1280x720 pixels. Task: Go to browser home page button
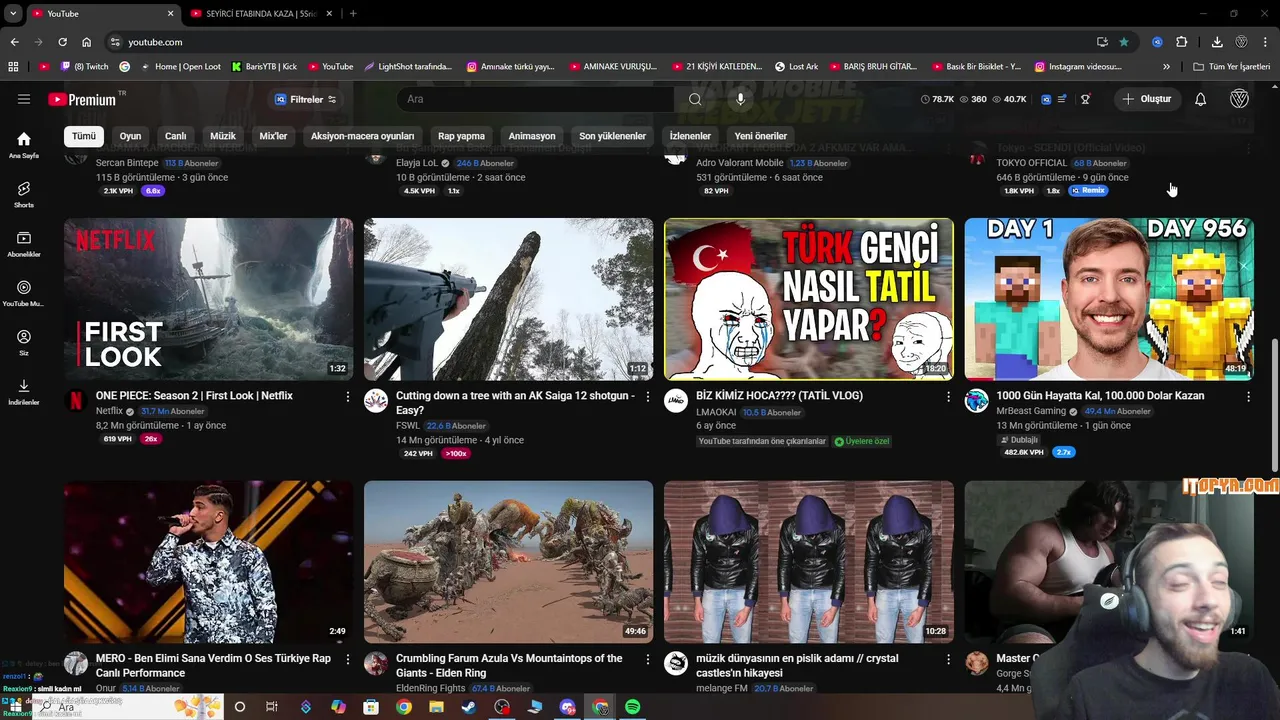click(87, 42)
